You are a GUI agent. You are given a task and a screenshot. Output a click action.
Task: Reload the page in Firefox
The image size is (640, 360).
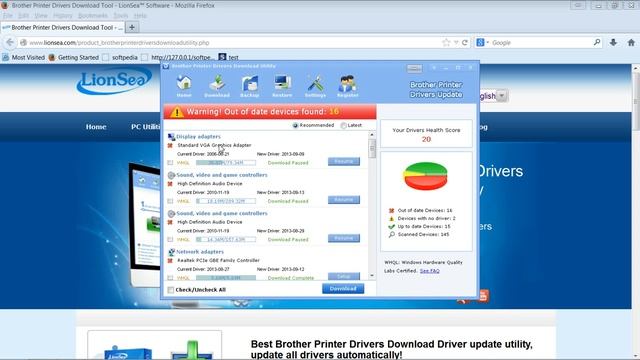coord(465,42)
